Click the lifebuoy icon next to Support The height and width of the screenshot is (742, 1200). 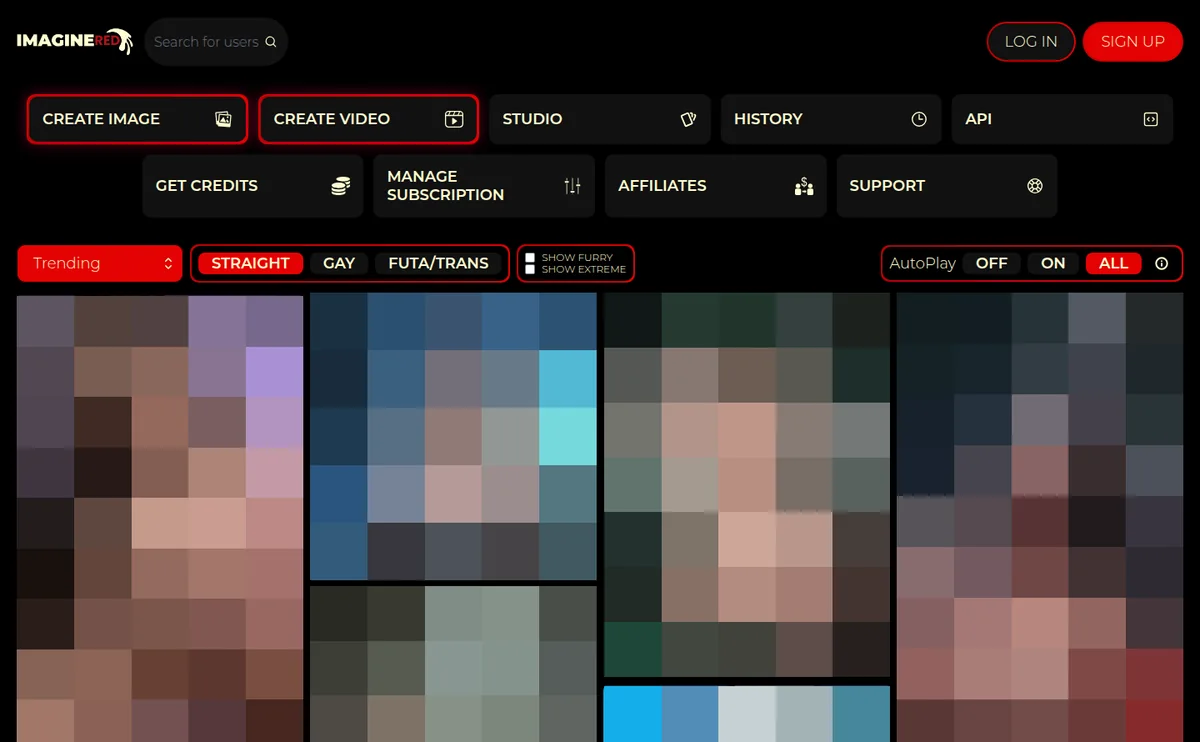(x=1035, y=186)
